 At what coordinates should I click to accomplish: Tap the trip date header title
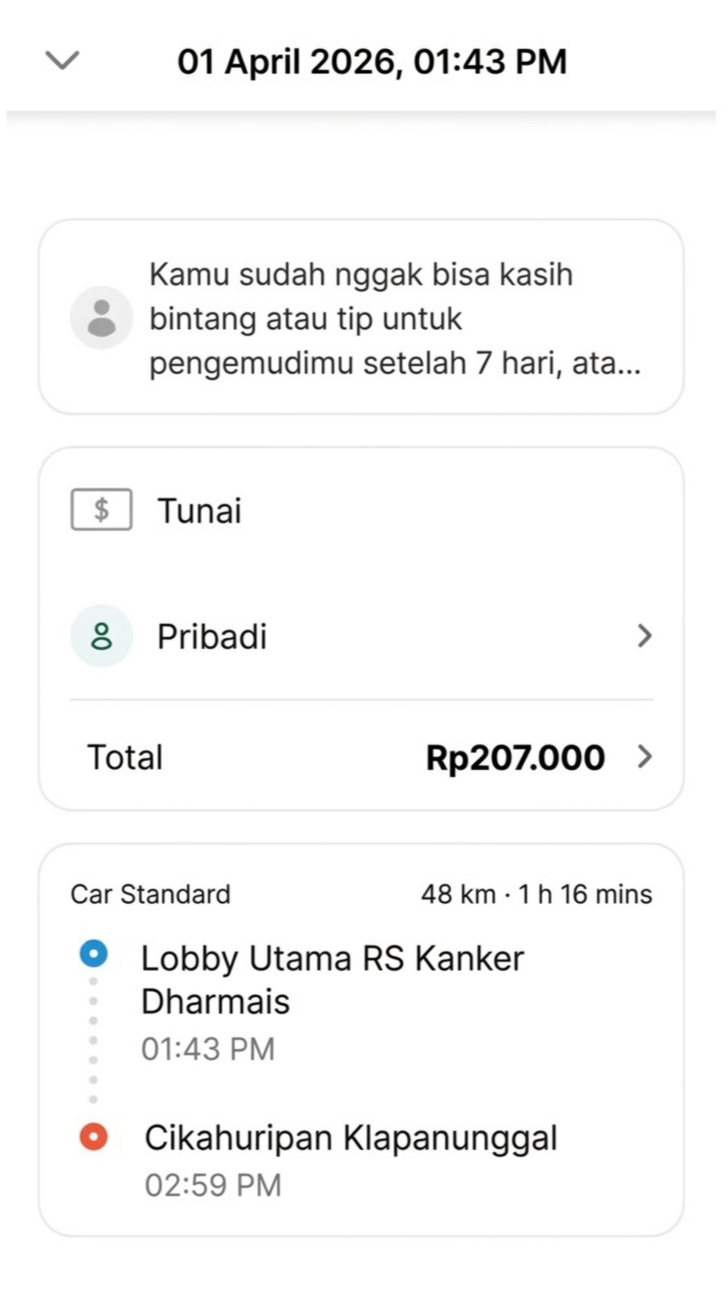[x=372, y=62]
